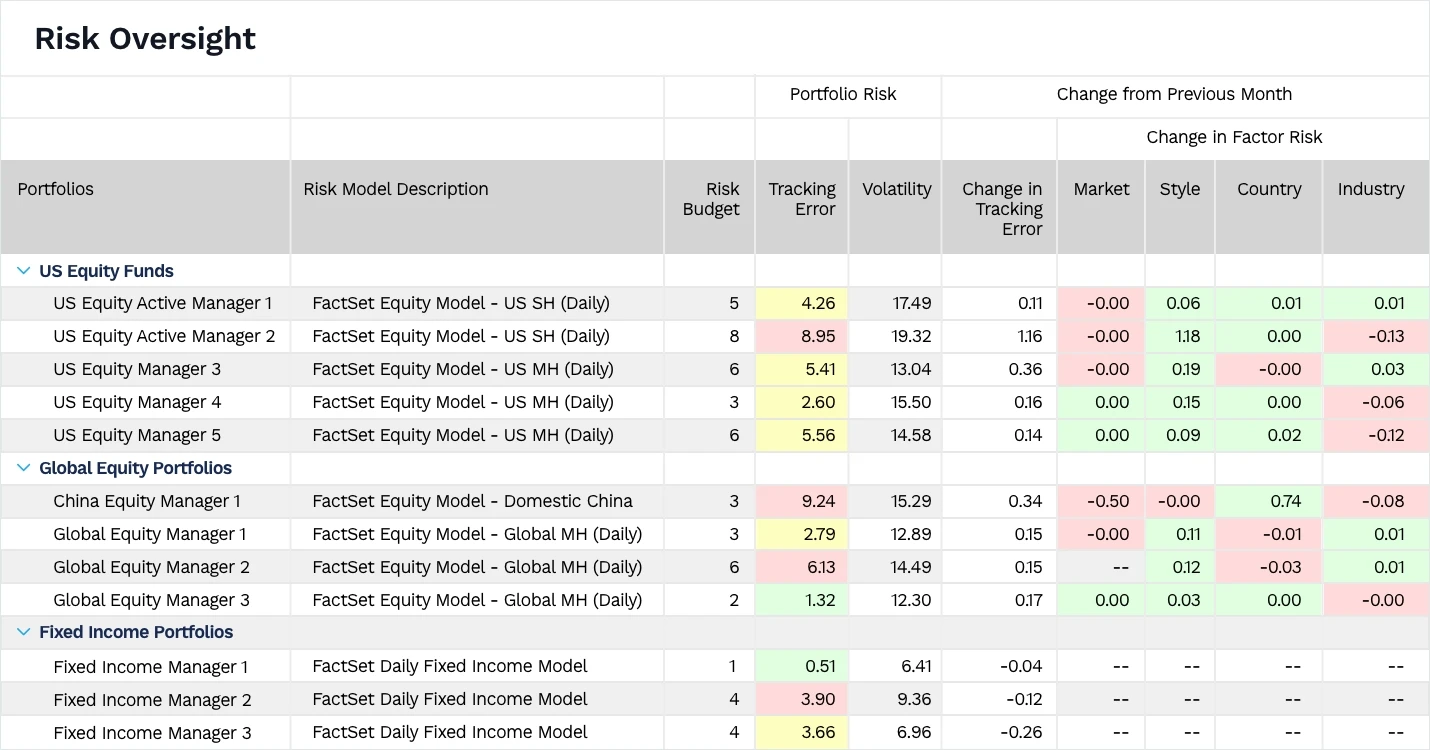1430x750 pixels.
Task: Click the Change in Factor Risk header
Action: [1234, 137]
